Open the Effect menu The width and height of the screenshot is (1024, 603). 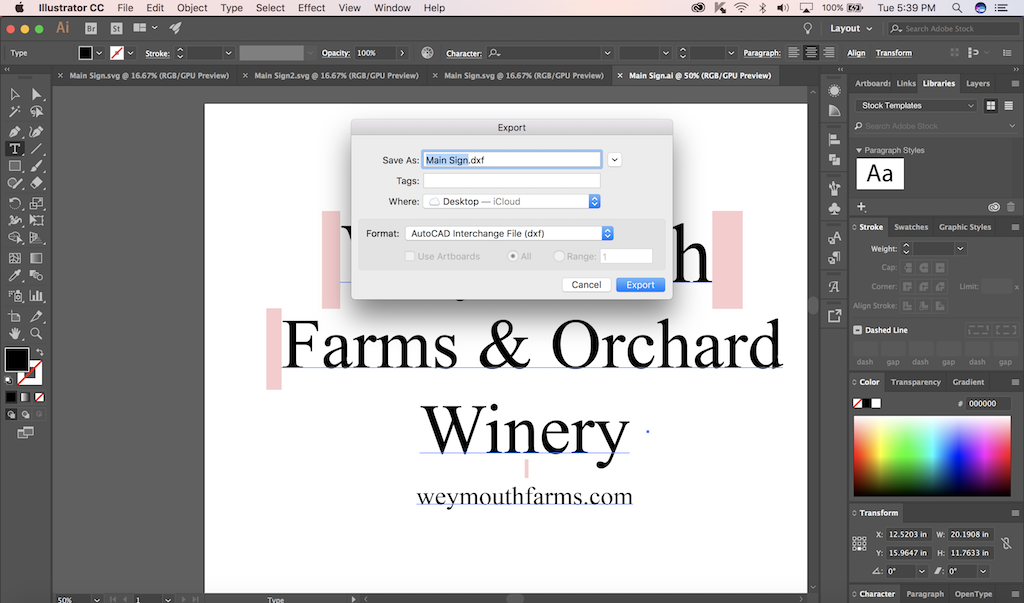[311, 8]
